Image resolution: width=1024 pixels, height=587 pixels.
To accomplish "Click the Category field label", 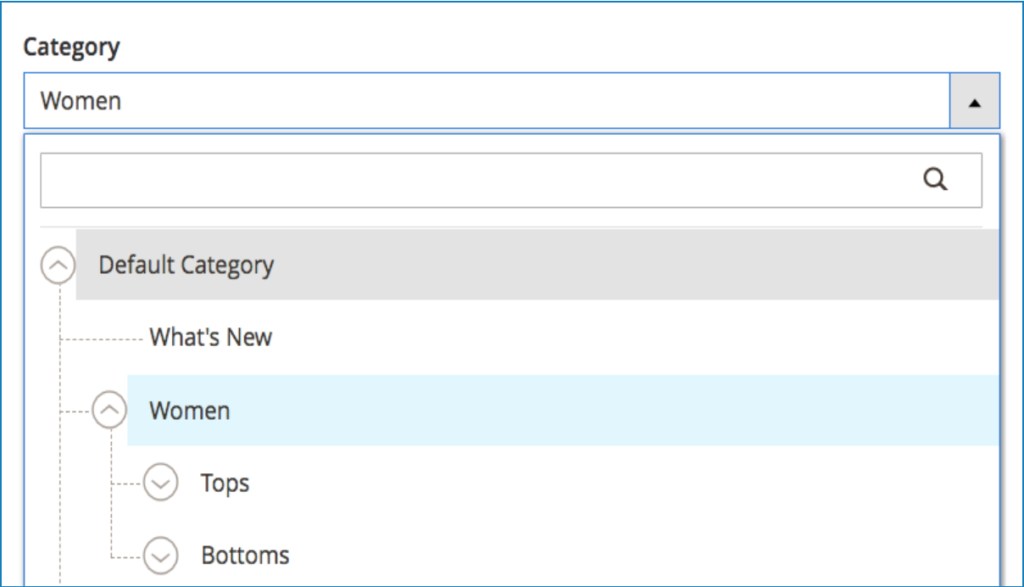I will pos(71,47).
